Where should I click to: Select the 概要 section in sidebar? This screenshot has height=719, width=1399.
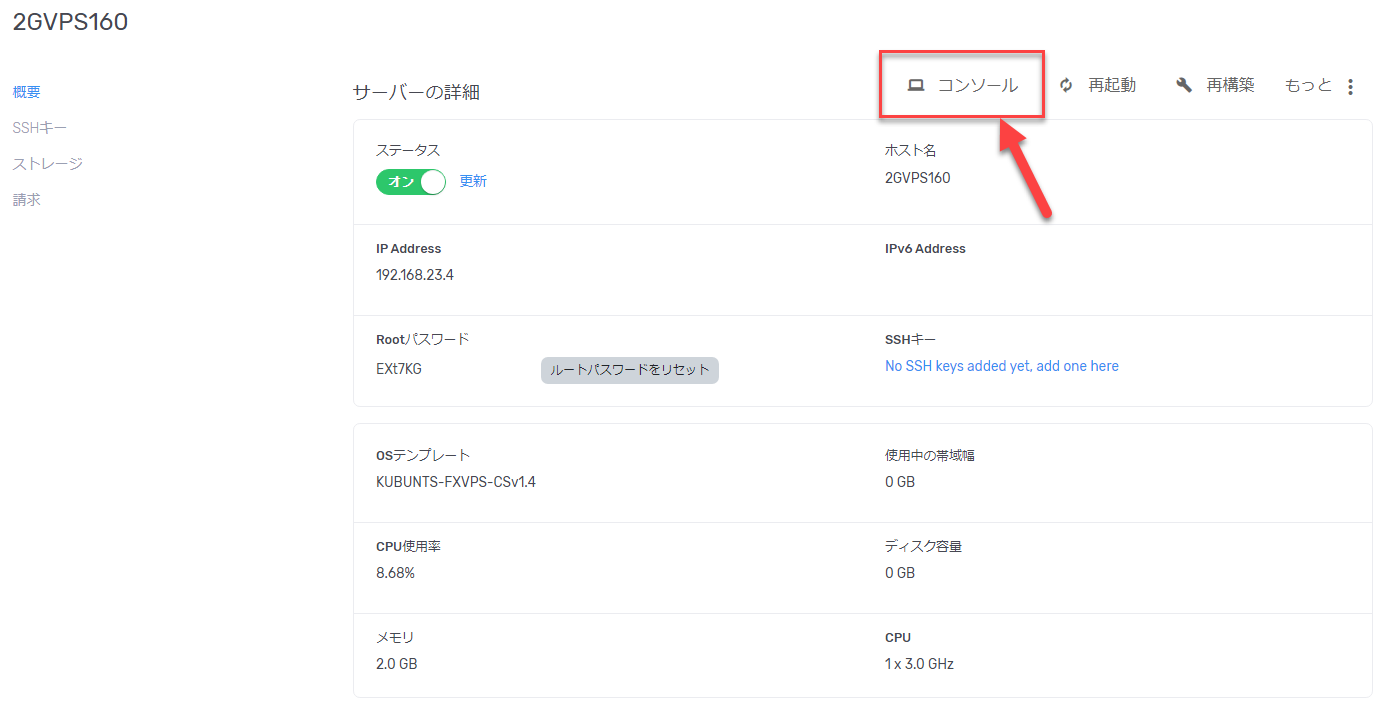tap(26, 91)
